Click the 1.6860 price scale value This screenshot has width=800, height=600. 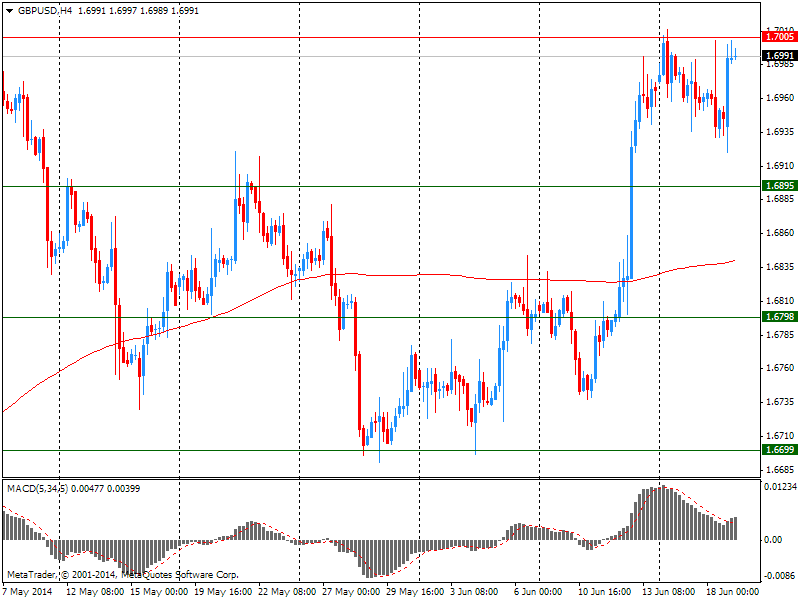[781, 233]
